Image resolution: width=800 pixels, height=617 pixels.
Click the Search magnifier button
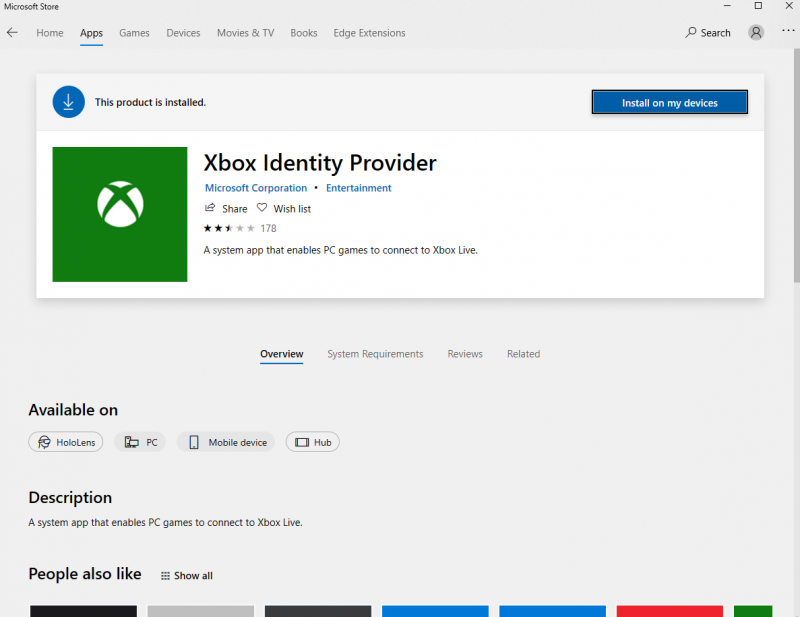[708, 33]
